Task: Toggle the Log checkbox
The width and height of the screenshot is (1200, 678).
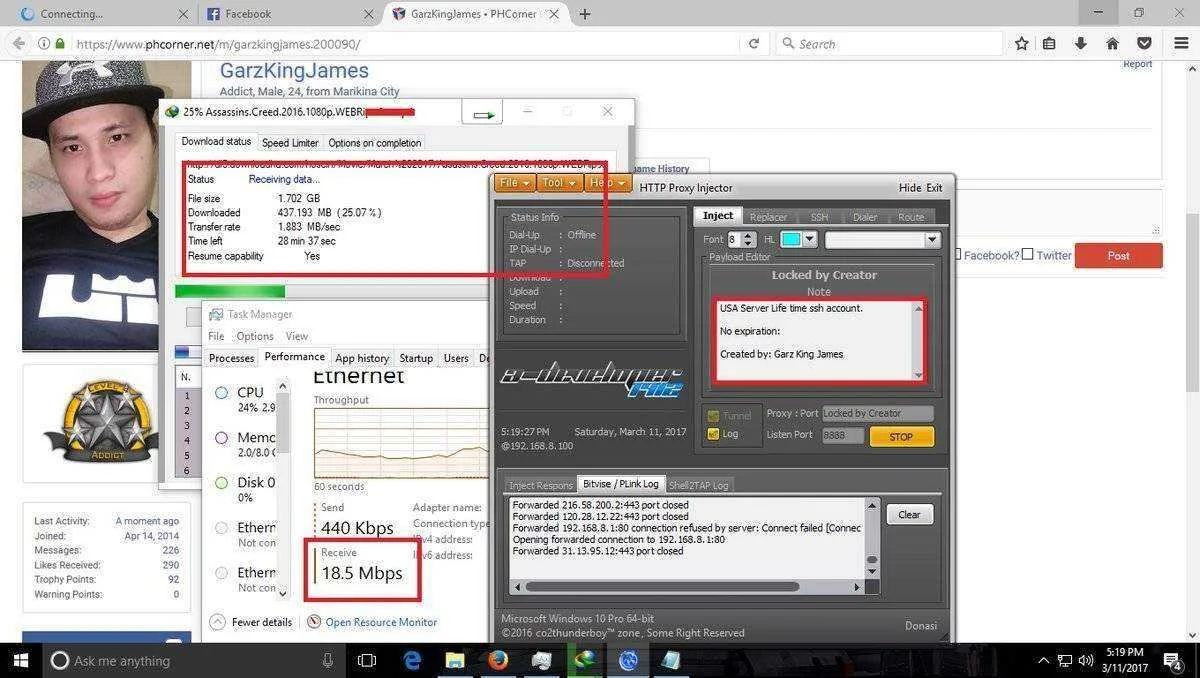Action: click(713, 434)
